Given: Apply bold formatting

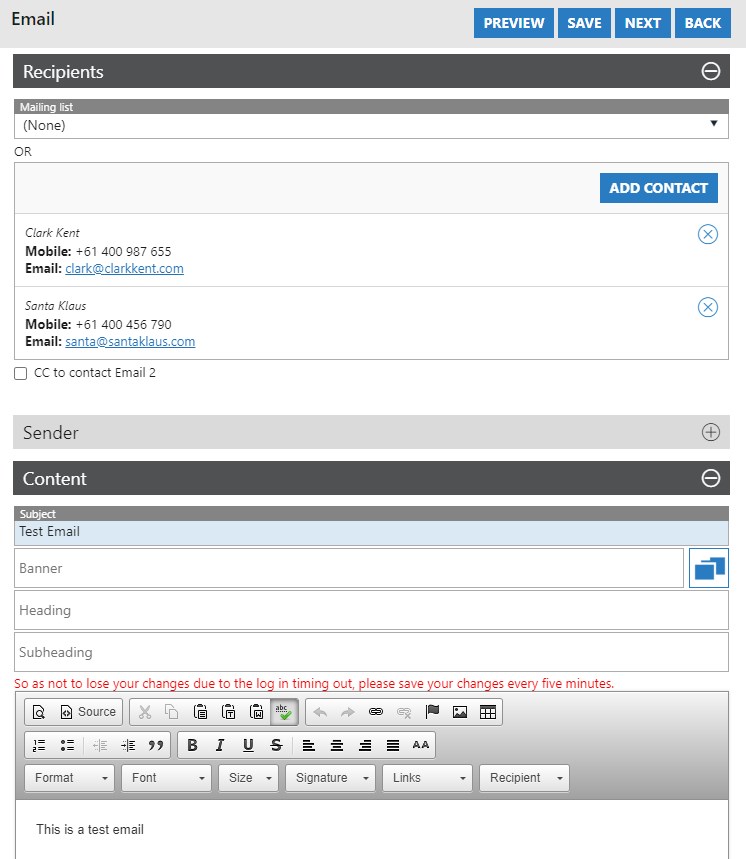Looking at the screenshot, I should tap(193, 745).
